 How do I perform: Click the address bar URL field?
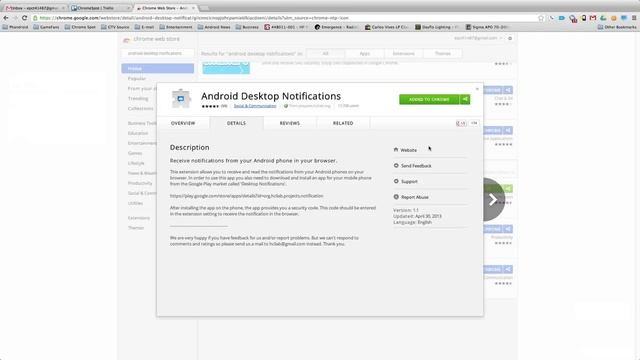286,18
